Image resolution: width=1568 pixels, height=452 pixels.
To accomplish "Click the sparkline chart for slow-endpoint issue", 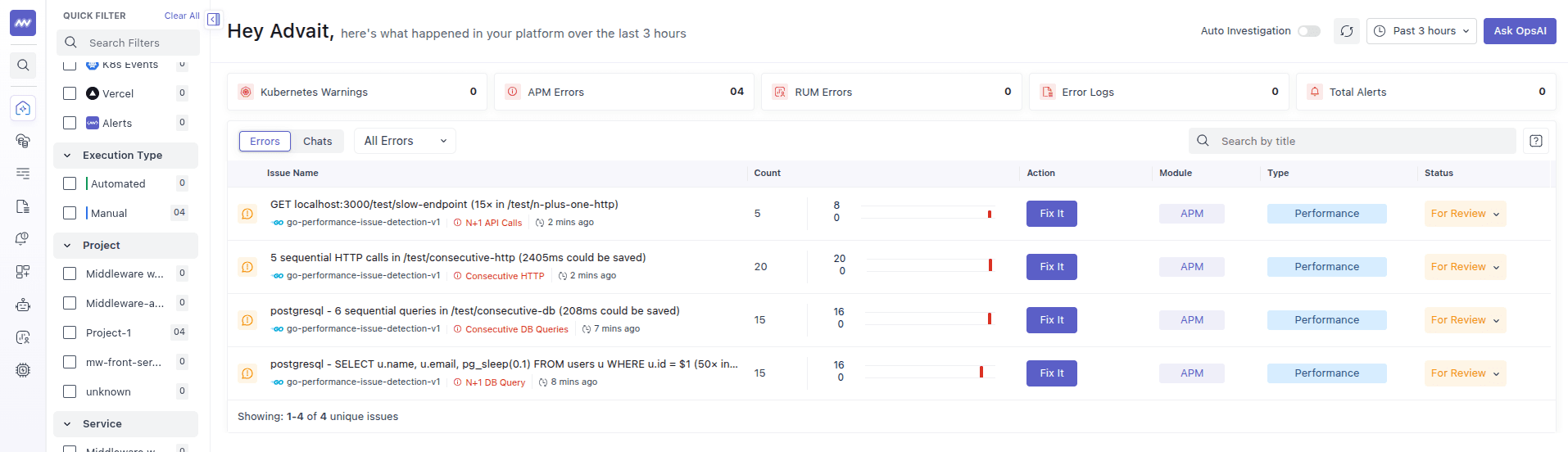I will click(927, 213).
